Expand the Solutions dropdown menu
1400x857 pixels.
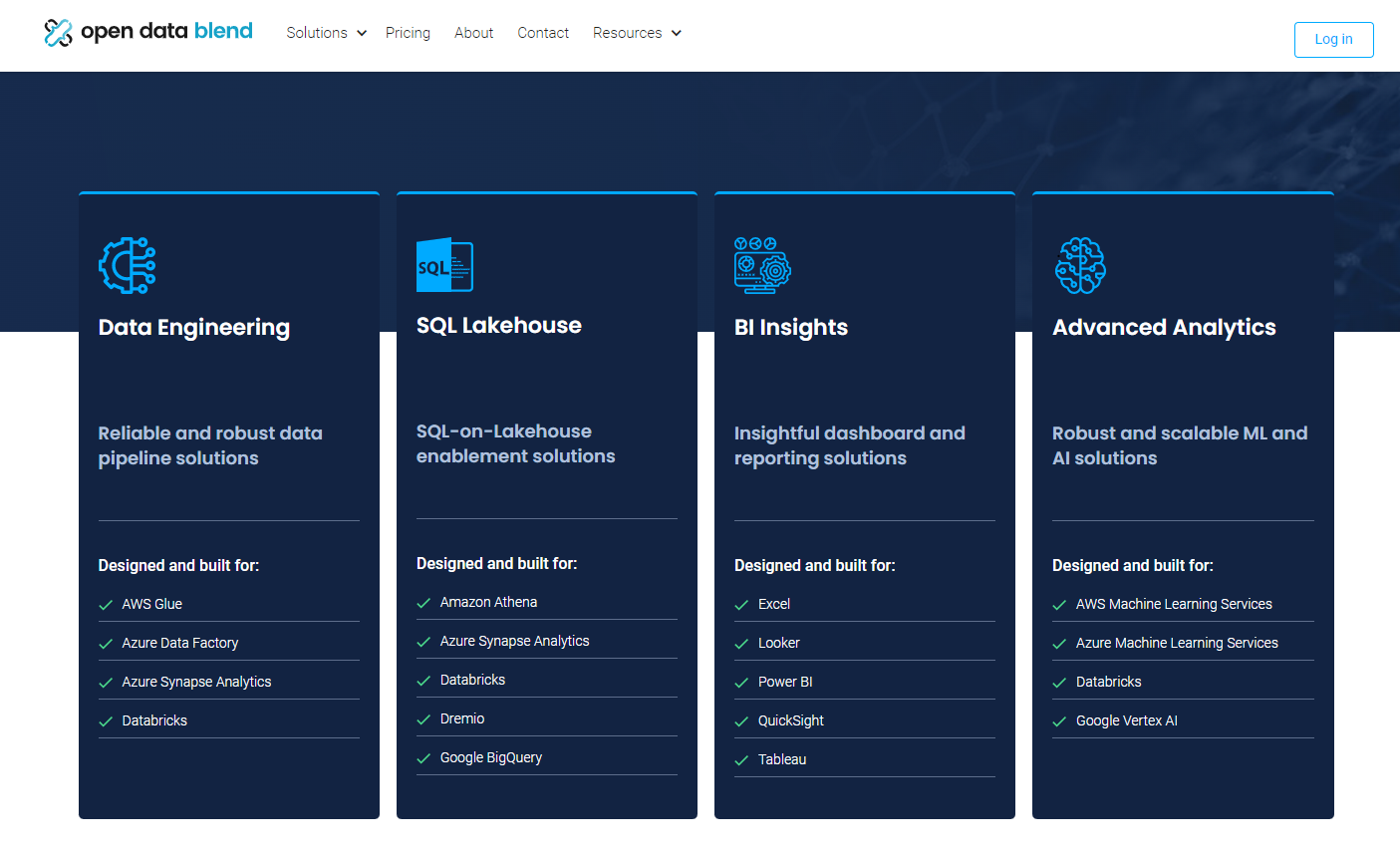pyautogui.click(x=326, y=33)
